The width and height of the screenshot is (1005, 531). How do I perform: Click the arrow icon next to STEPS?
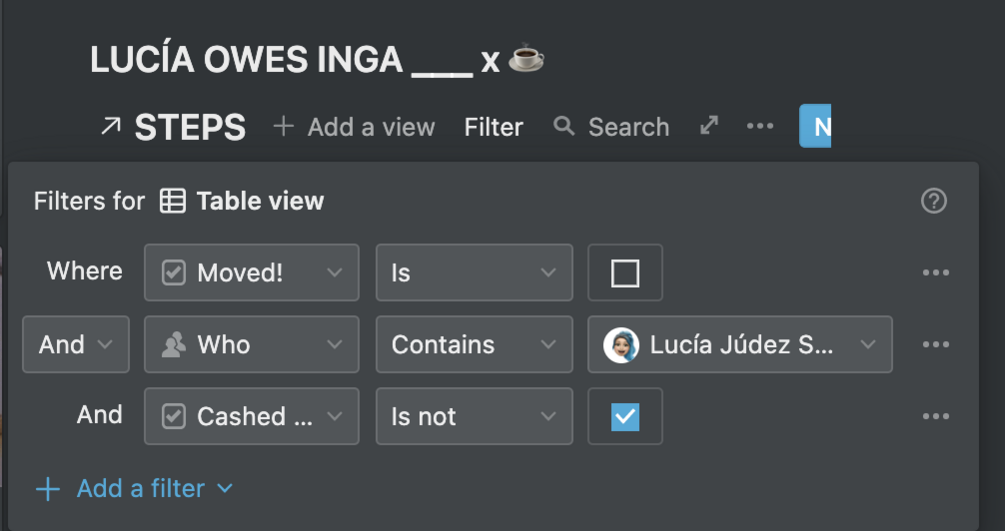[x=110, y=127]
